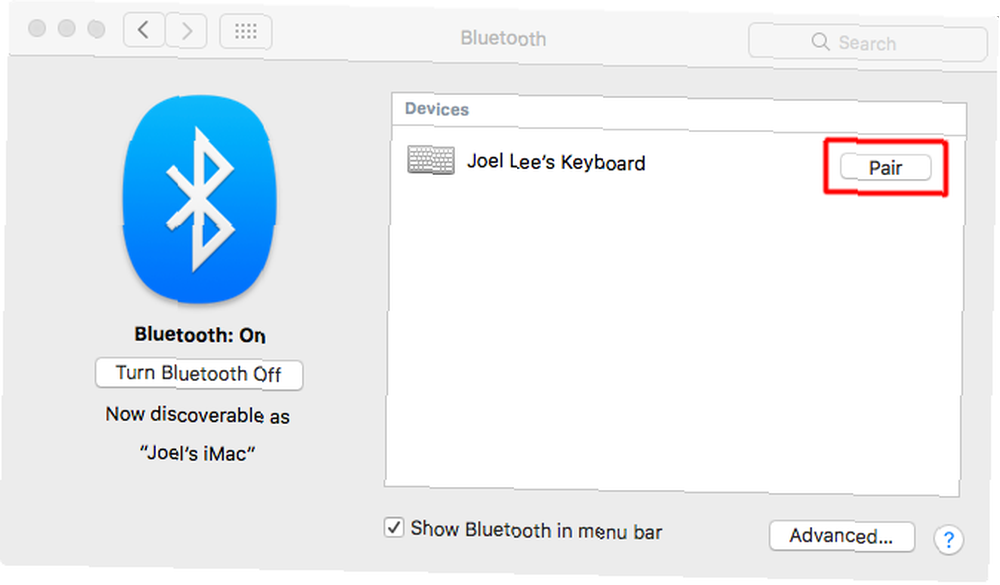Click the magnifier icon in the Search field
The width and height of the screenshot is (1000, 585).
[820, 42]
